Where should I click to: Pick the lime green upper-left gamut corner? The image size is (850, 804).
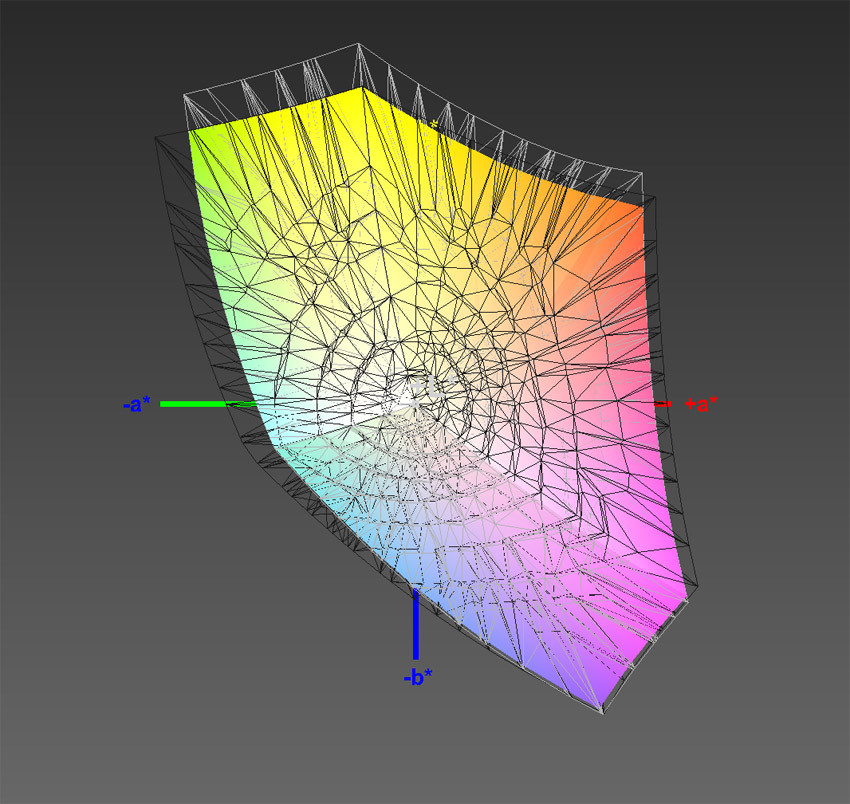194,135
